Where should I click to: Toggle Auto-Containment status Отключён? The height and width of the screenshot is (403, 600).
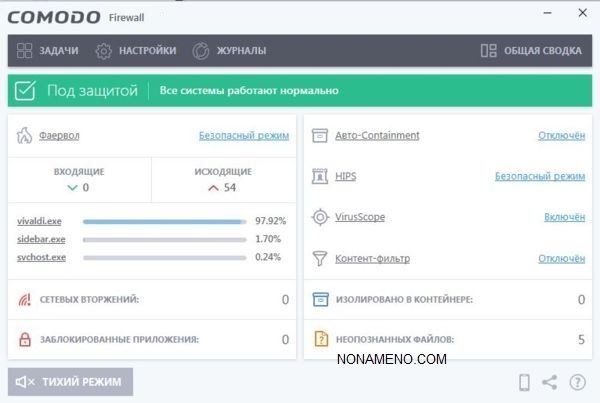pyautogui.click(x=561, y=135)
